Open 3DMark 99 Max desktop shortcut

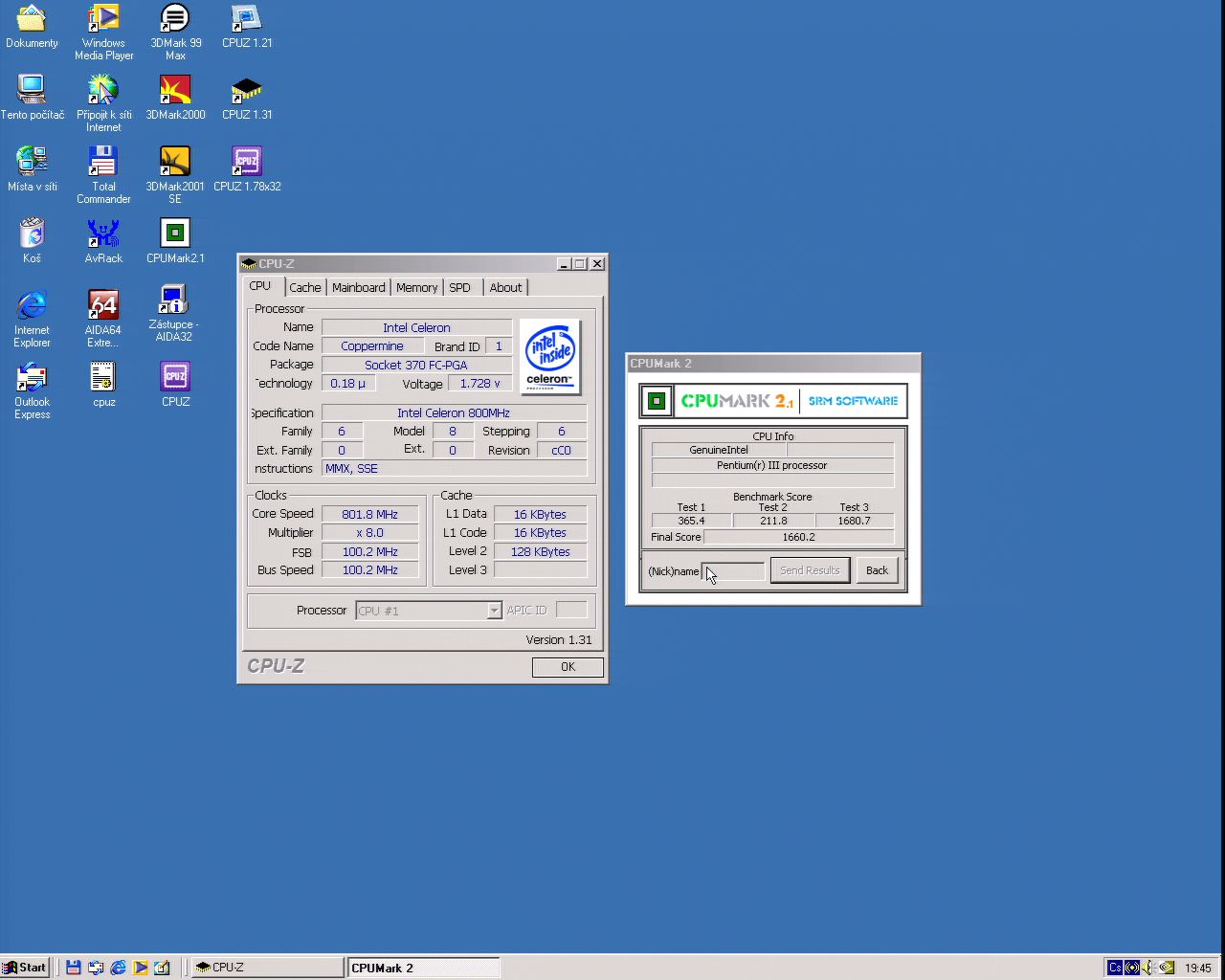coord(175,32)
